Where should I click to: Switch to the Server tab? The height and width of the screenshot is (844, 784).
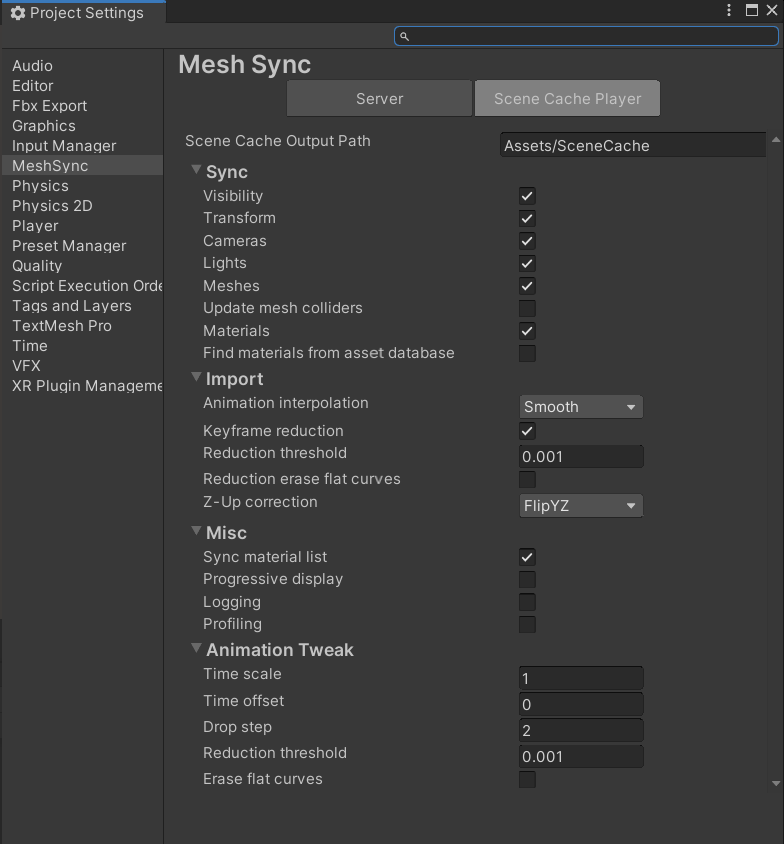[379, 99]
